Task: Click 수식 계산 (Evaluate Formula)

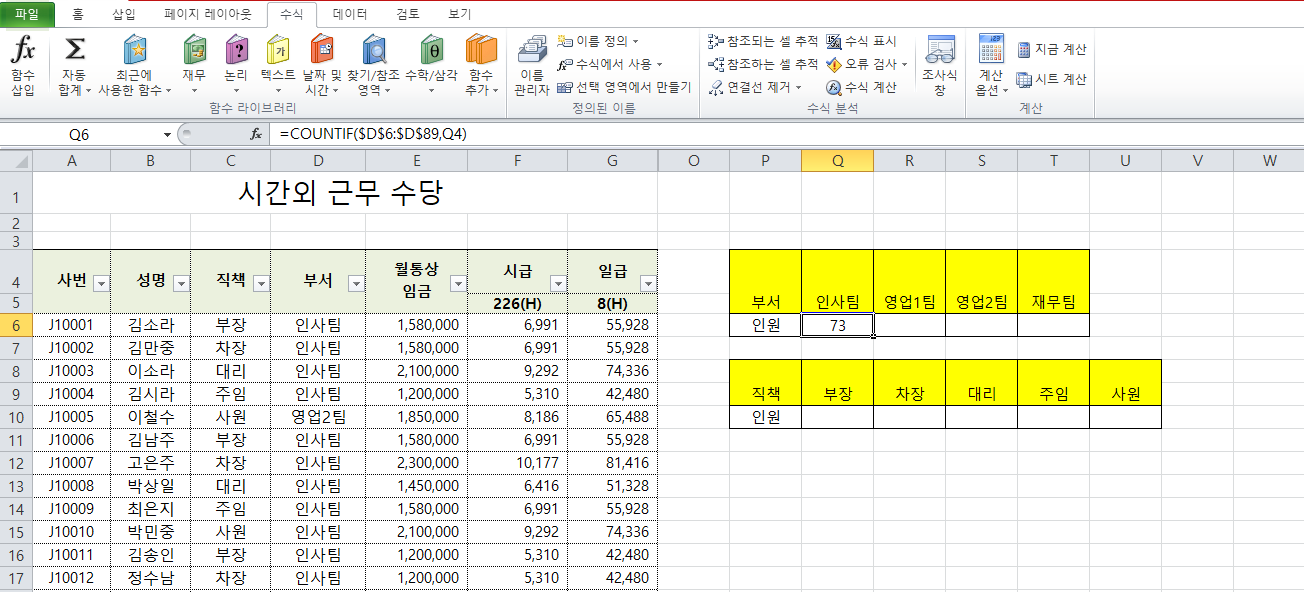Action: point(862,87)
